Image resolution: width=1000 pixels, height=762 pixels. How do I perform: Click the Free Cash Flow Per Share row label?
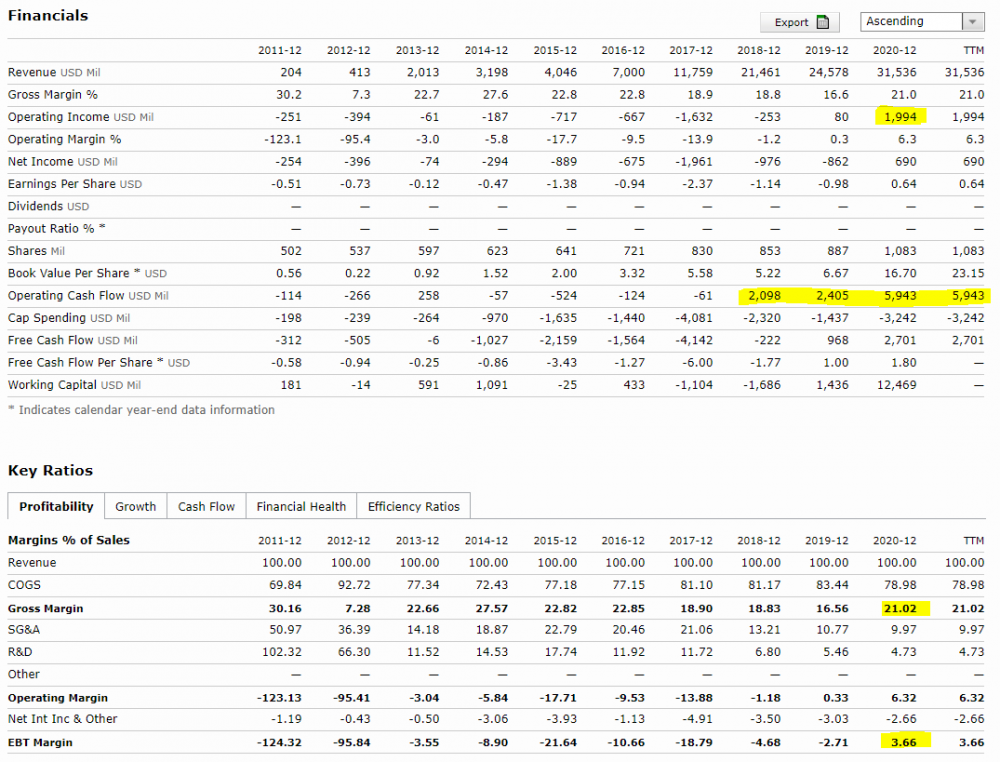(x=98, y=363)
